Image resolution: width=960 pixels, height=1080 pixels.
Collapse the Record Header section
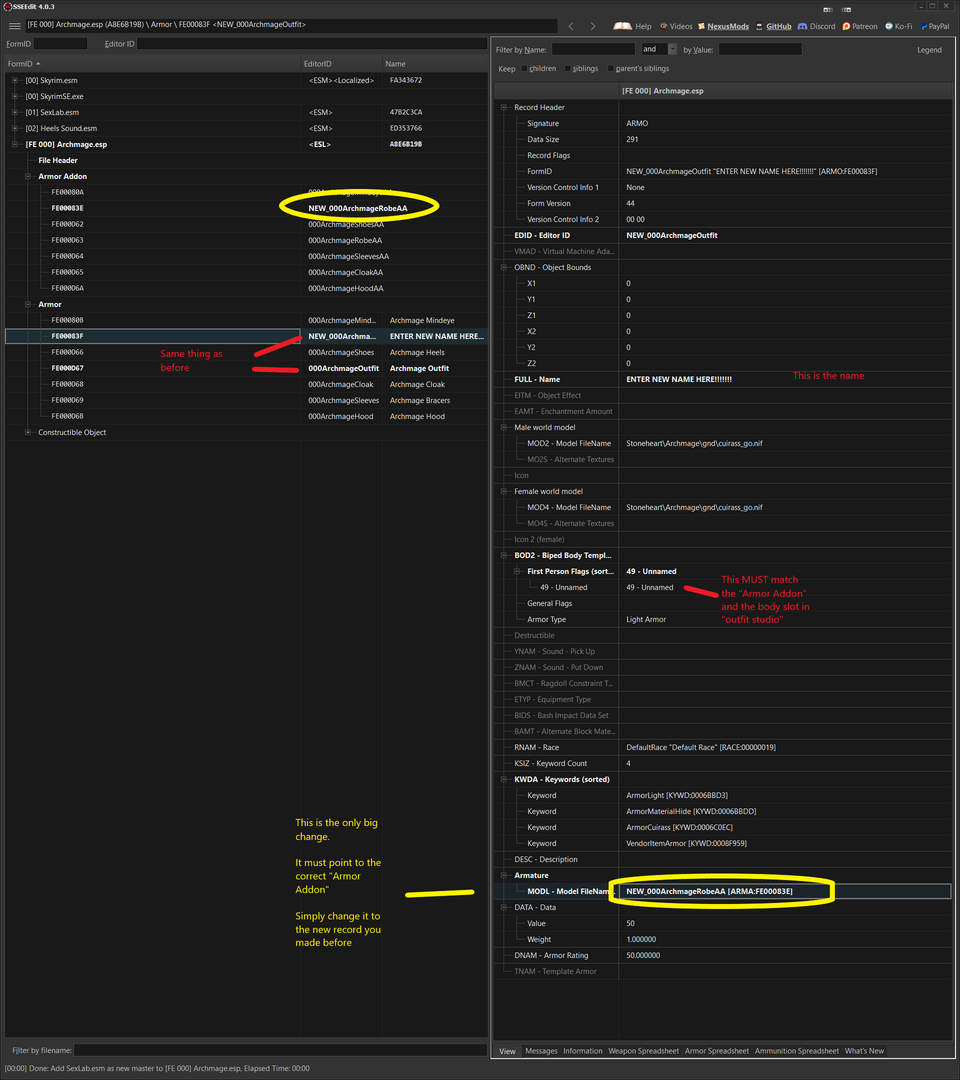click(503, 107)
